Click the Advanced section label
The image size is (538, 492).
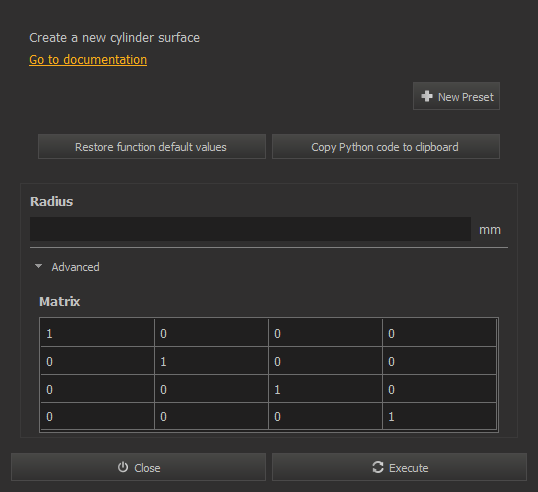click(x=75, y=267)
